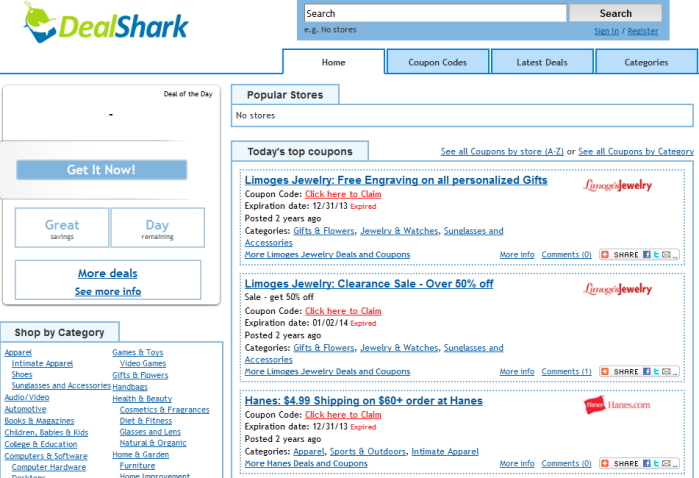The height and width of the screenshot is (478, 699).
Task: Share Clearance Sale coupon via Facebook icon
Action: (646, 371)
